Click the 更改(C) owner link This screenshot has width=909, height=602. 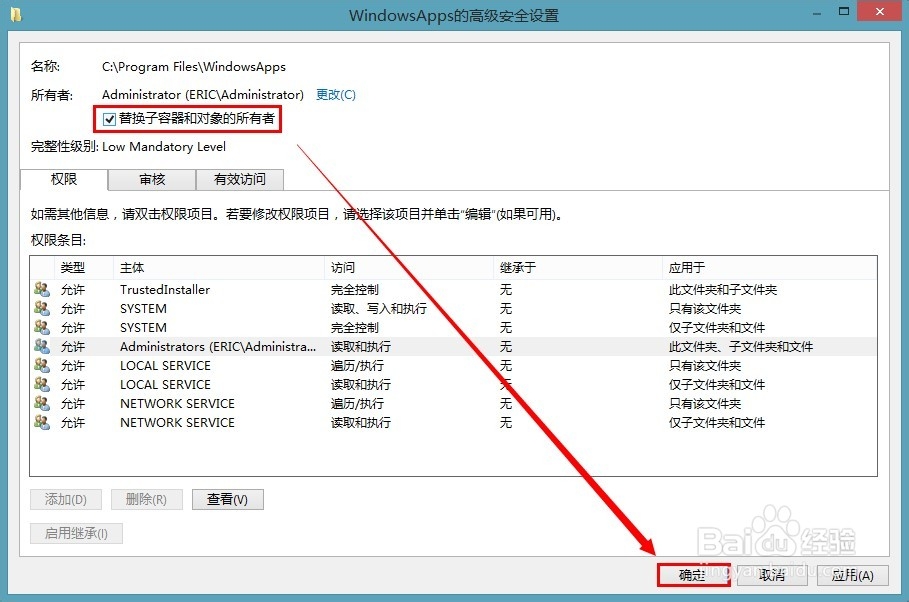[334, 94]
